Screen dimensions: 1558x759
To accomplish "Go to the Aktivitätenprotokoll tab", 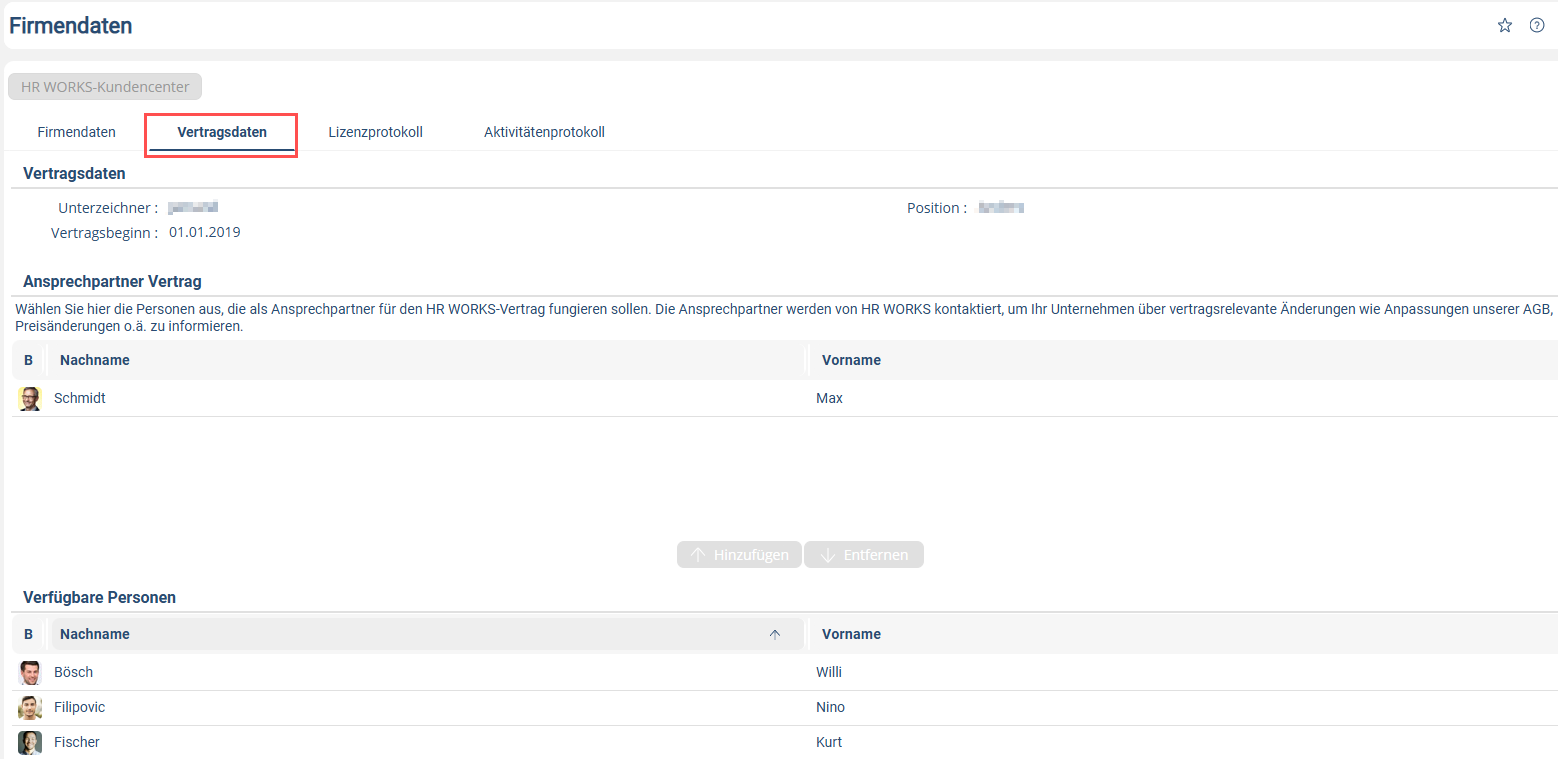I will (x=544, y=132).
